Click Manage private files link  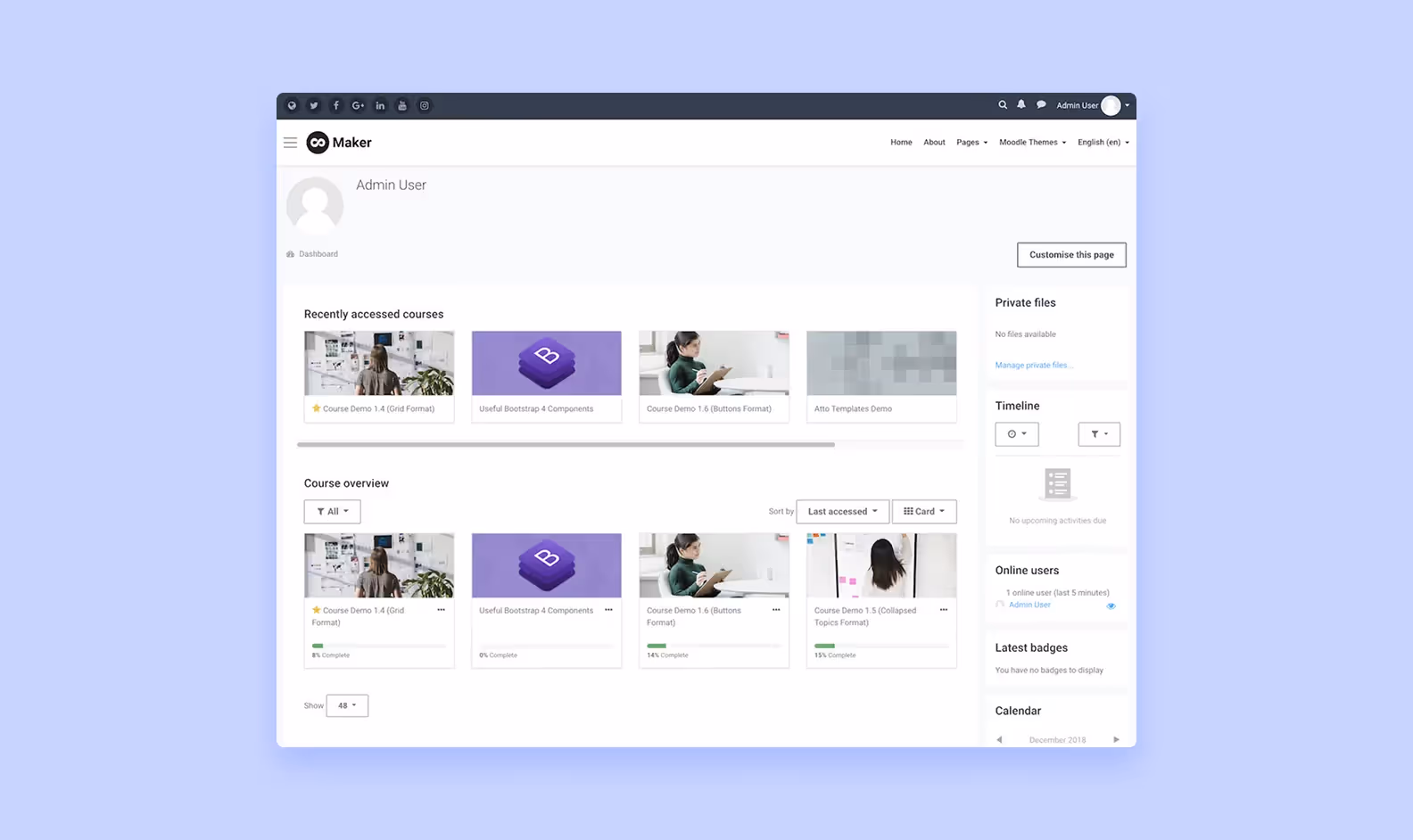(x=1034, y=365)
